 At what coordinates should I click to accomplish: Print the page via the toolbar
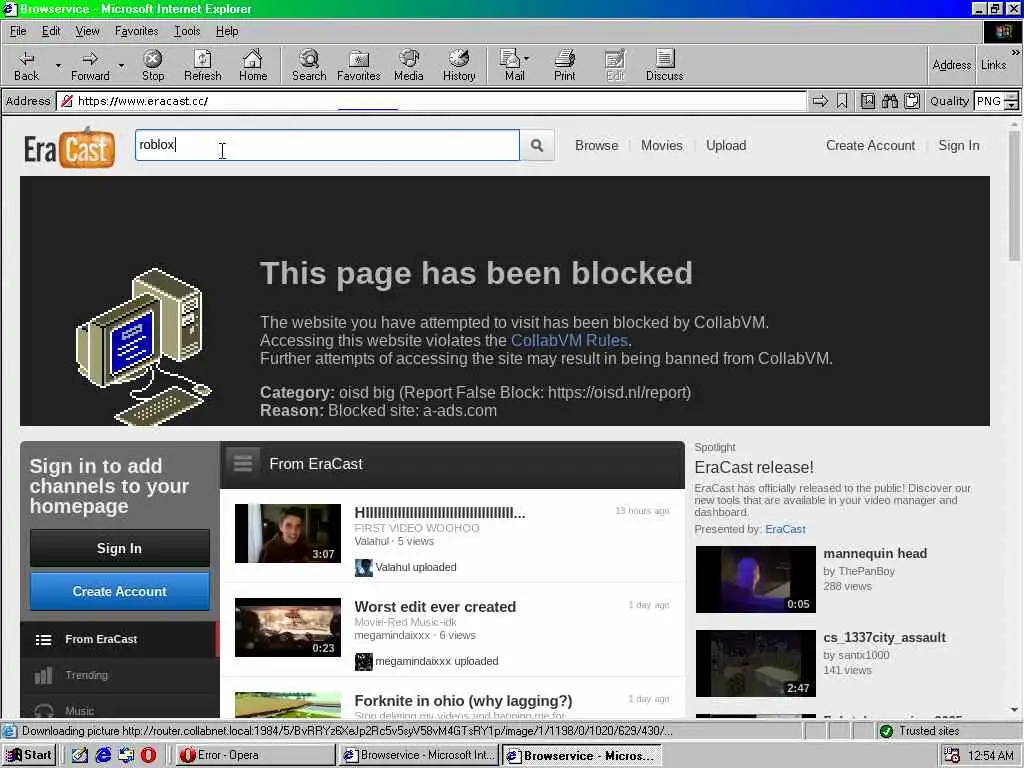[565, 65]
